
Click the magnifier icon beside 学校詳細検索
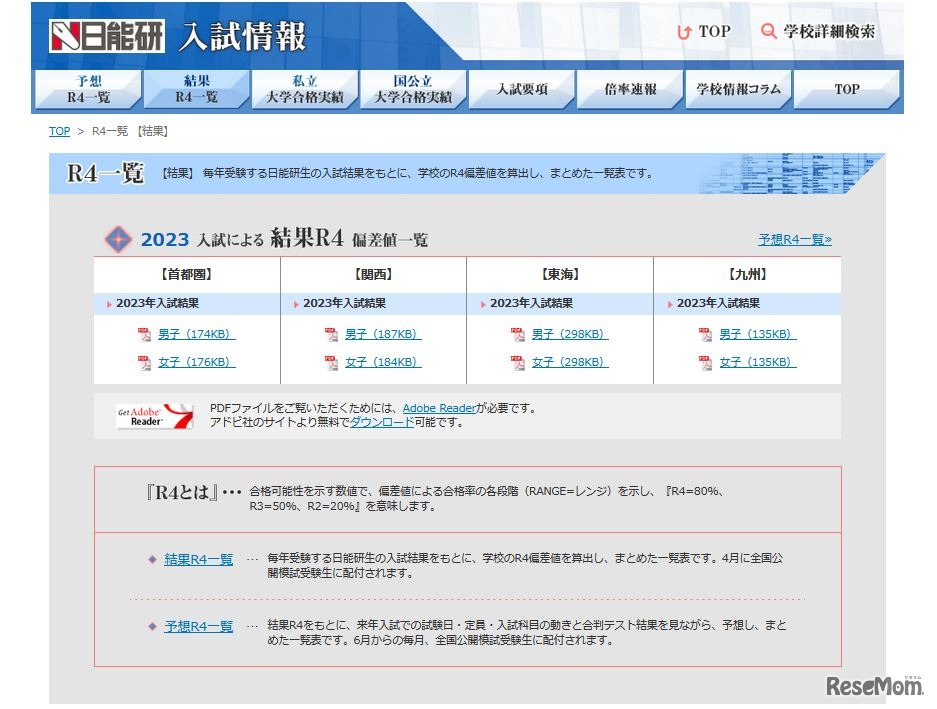[x=767, y=31]
